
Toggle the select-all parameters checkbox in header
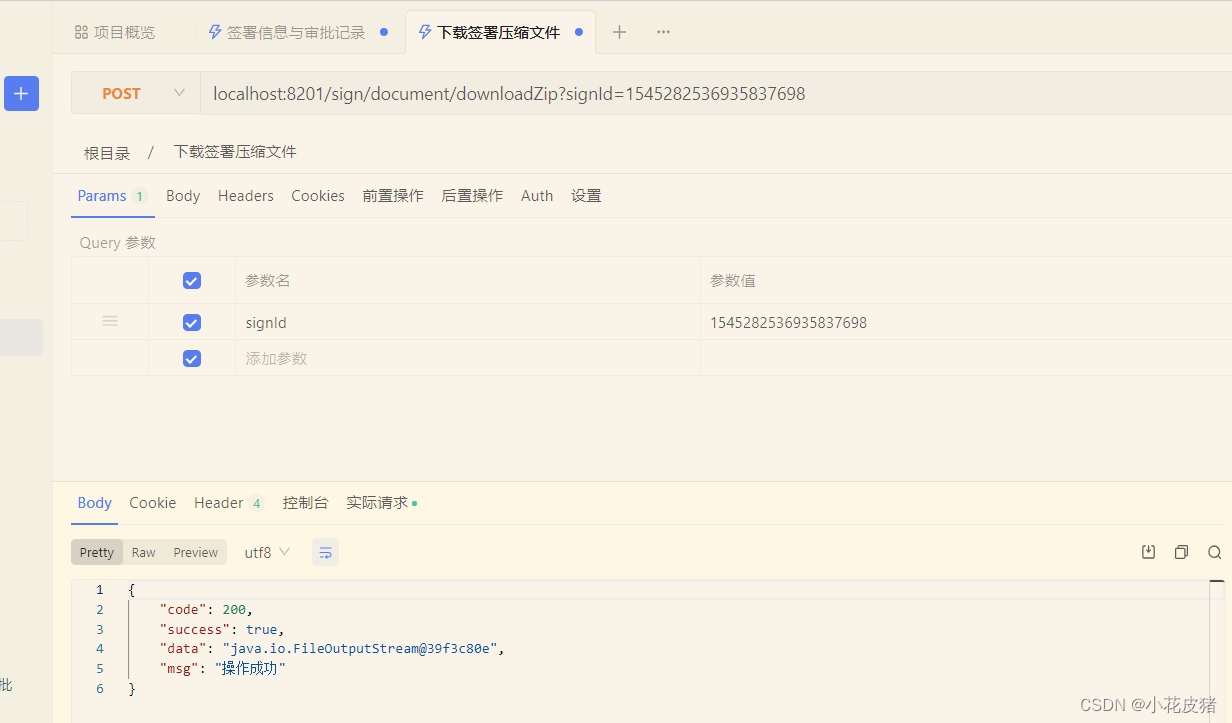[x=192, y=281]
